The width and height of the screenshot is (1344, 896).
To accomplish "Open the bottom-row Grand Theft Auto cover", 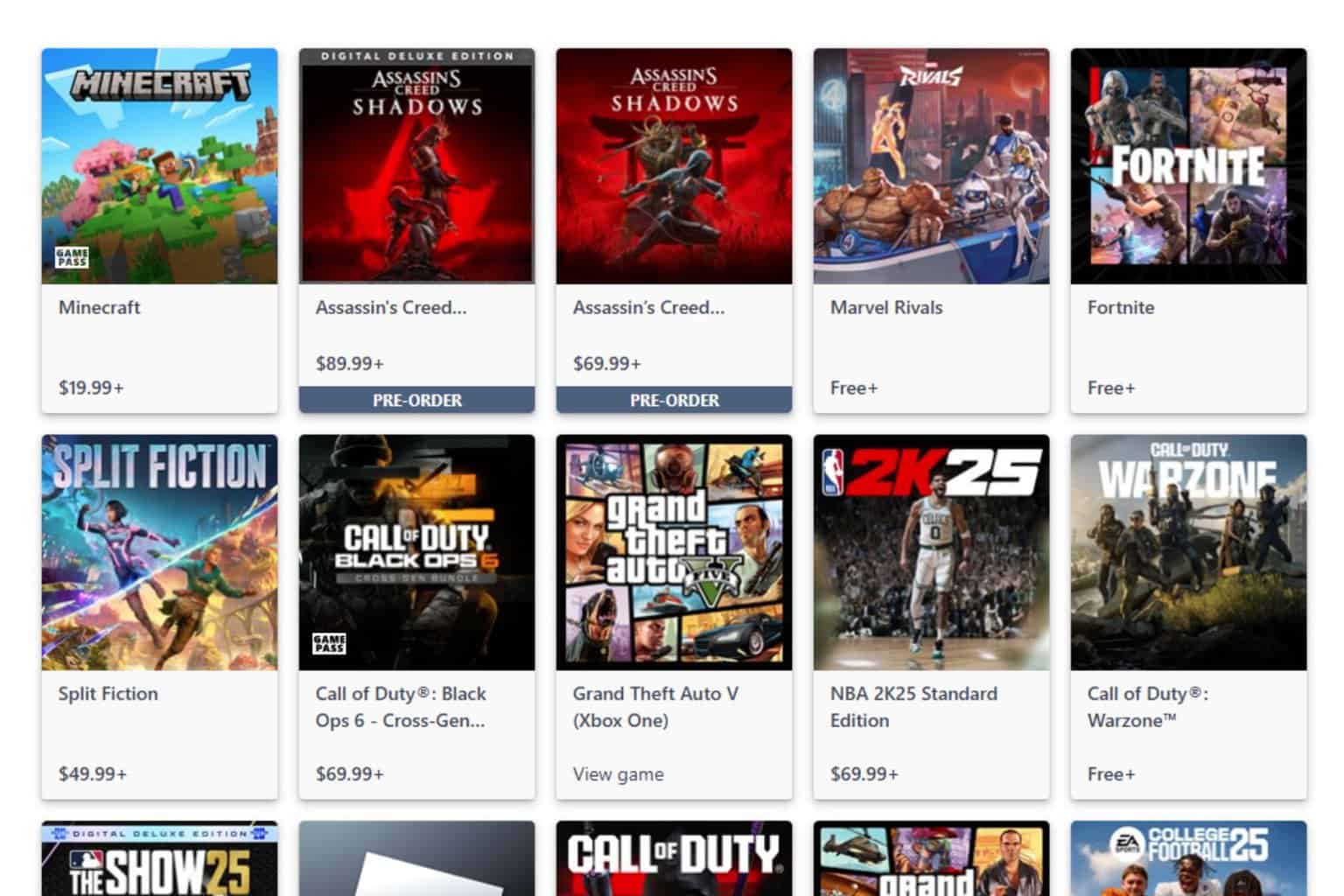I will tap(931, 858).
